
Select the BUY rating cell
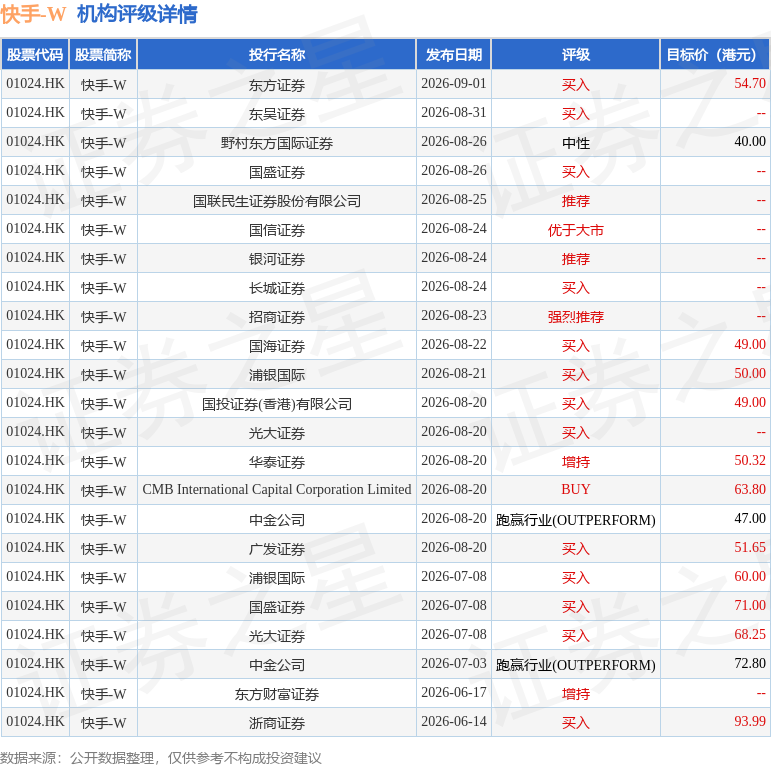coord(576,490)
